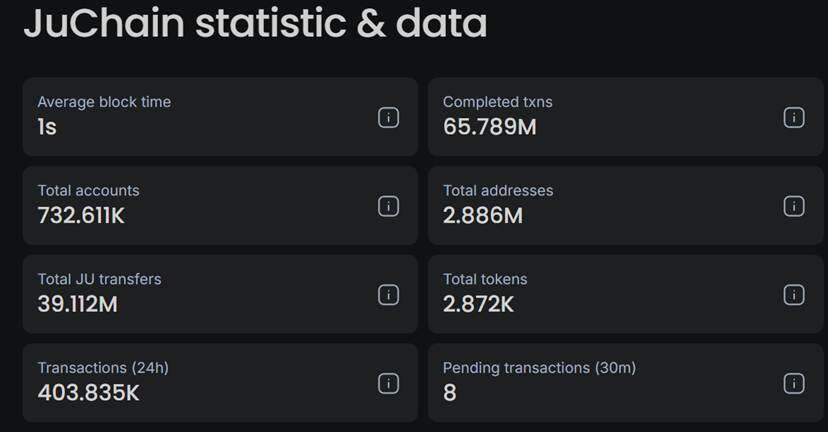Select the 2.872K total tokens value
828x432 pixels.
tap(479, 304)
